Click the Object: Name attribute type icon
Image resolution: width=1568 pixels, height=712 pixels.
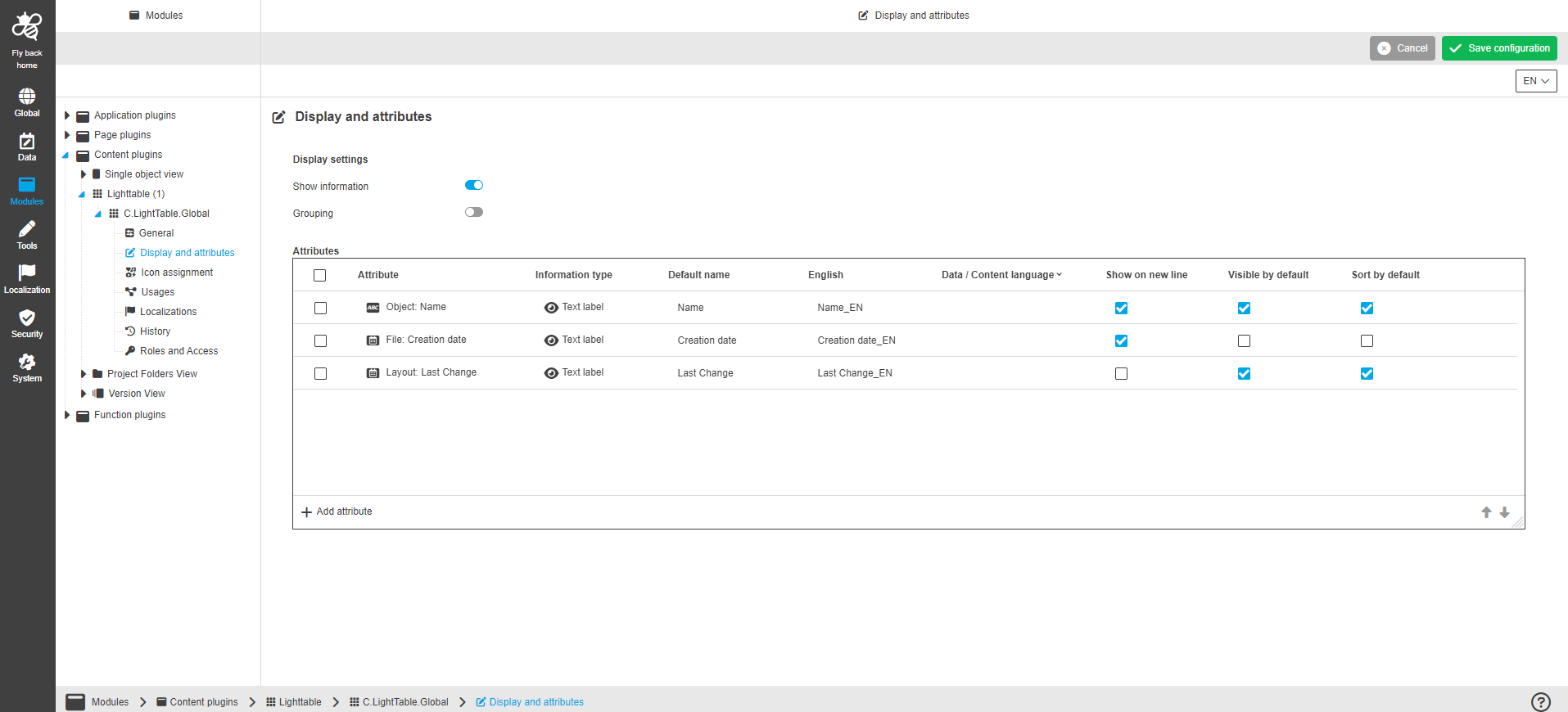point(373,308)
